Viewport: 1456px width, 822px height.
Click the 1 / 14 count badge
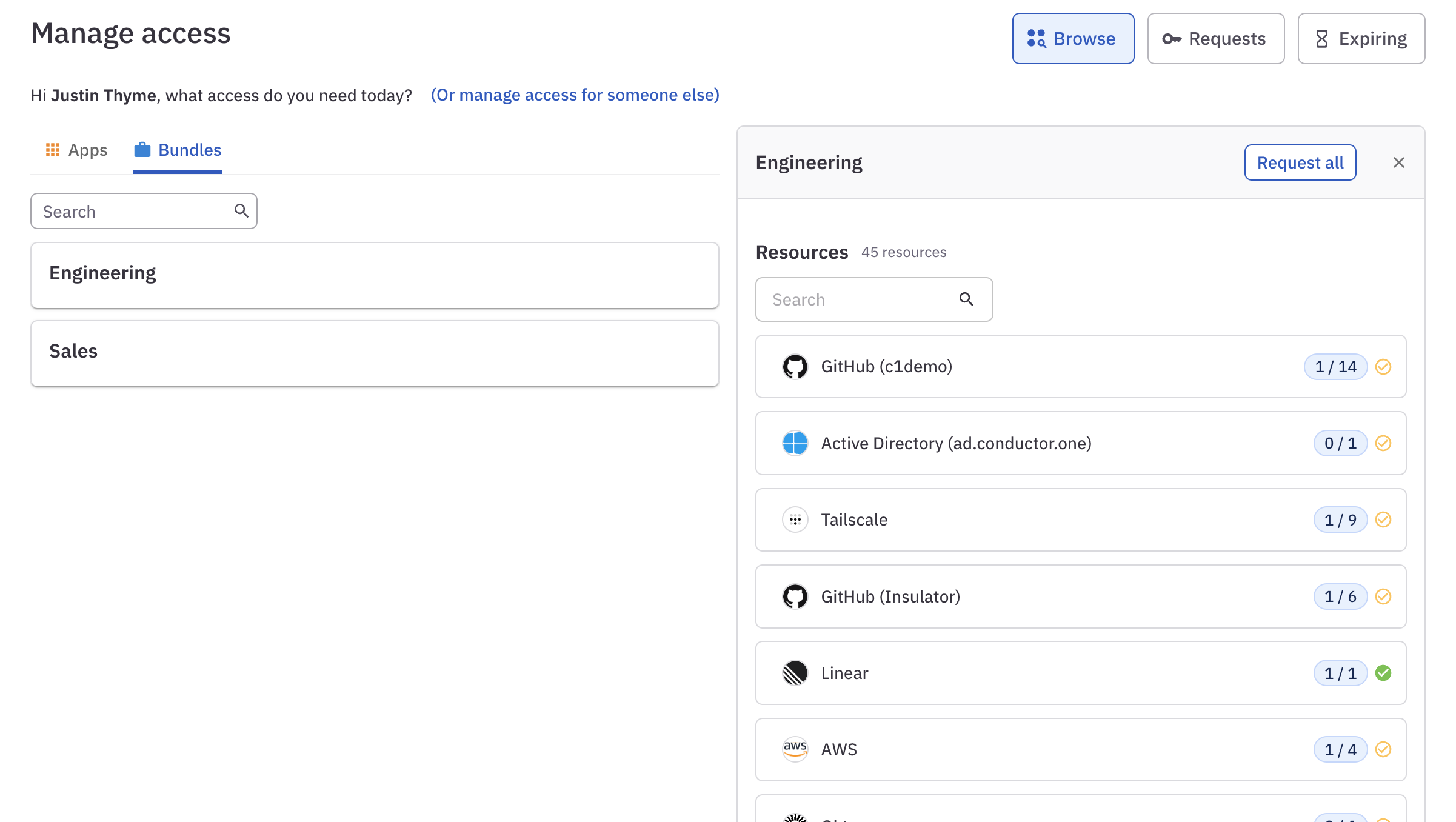tap(1336, 367)
